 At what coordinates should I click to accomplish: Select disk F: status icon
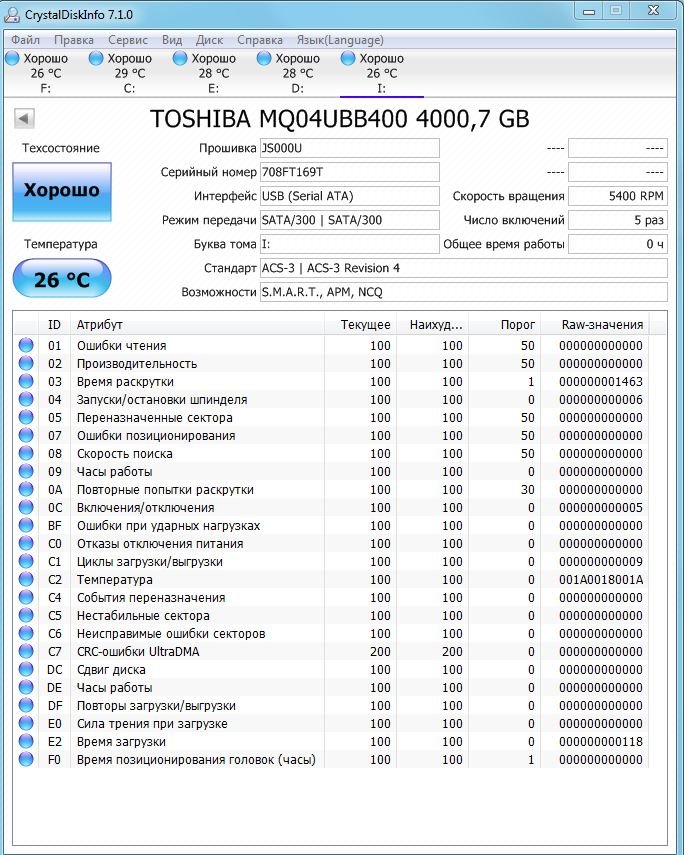pyautogui.click(x=12, y=59)
